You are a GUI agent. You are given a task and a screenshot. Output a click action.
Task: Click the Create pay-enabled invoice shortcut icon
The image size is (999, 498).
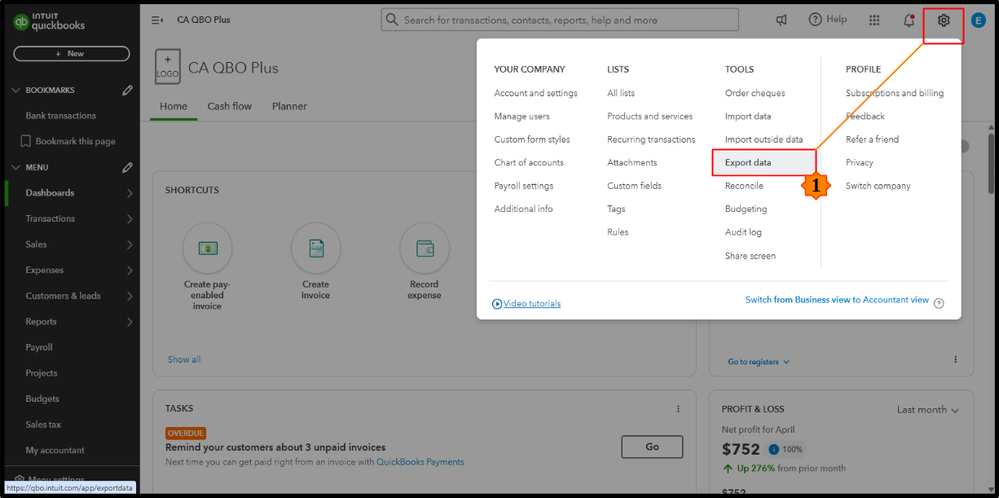207,248
